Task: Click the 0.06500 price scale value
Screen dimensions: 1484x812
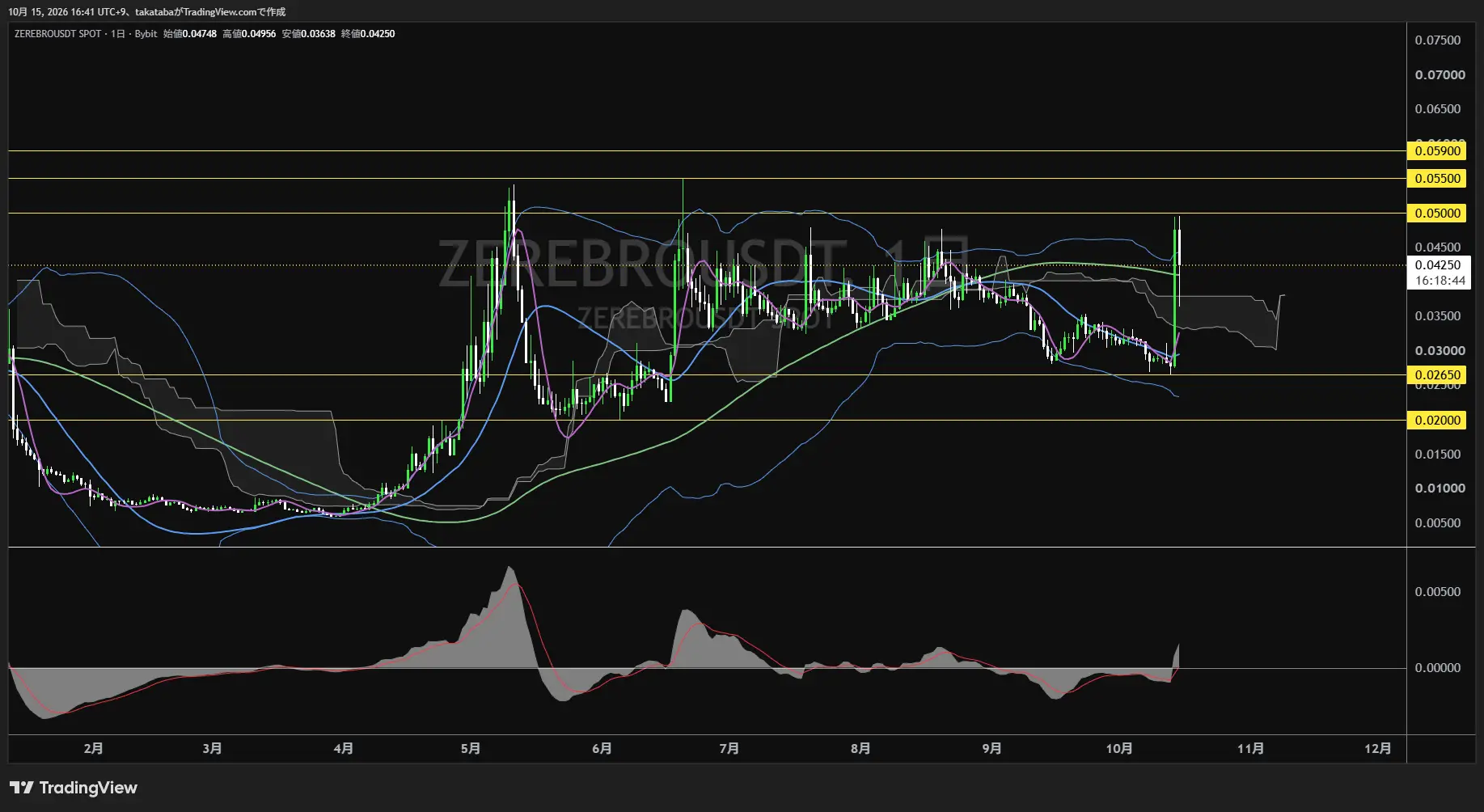Action: 1438,109
